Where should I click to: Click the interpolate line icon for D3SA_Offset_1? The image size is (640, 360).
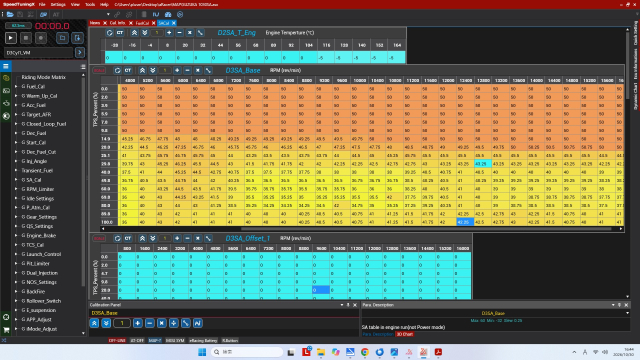[208, 238]
